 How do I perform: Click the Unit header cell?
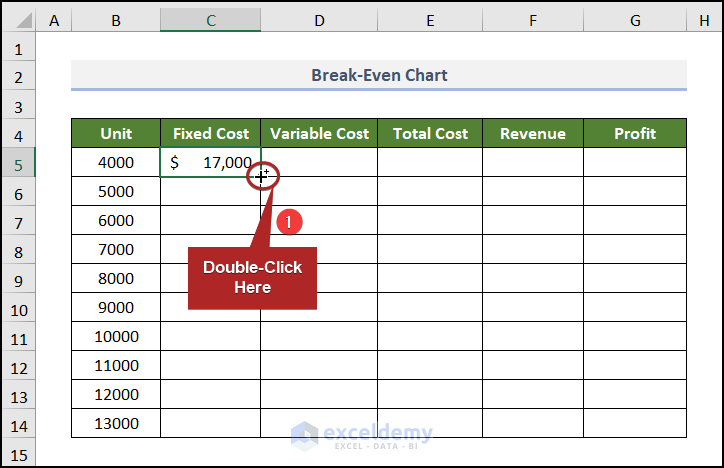pos(116,133)
